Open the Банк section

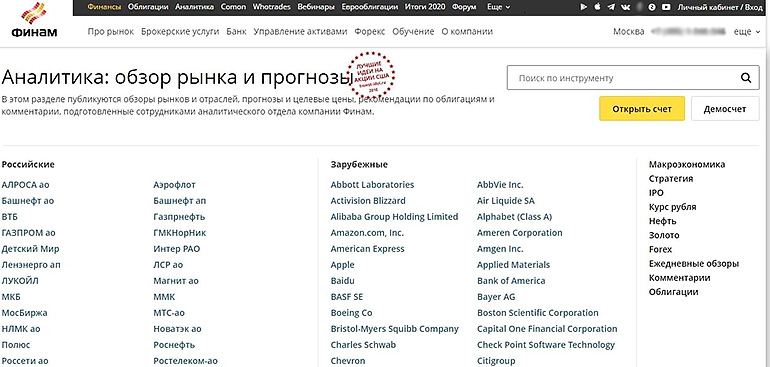click(x=236, y=31)
